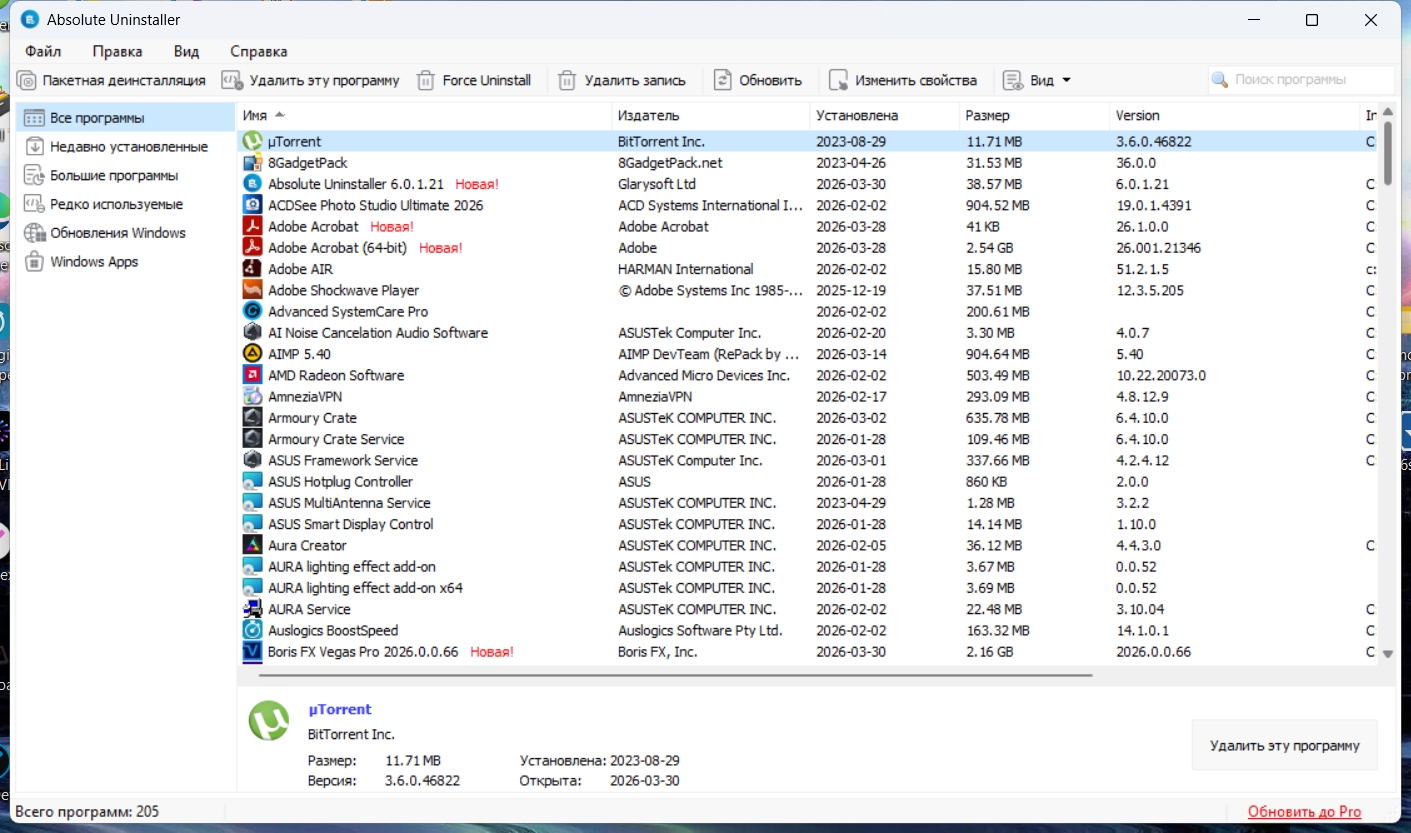1411x833 pixels.
Task: Click the ACDSee Photo Studio Ultimate 2026 icon
Action: [x=252, y=205]
